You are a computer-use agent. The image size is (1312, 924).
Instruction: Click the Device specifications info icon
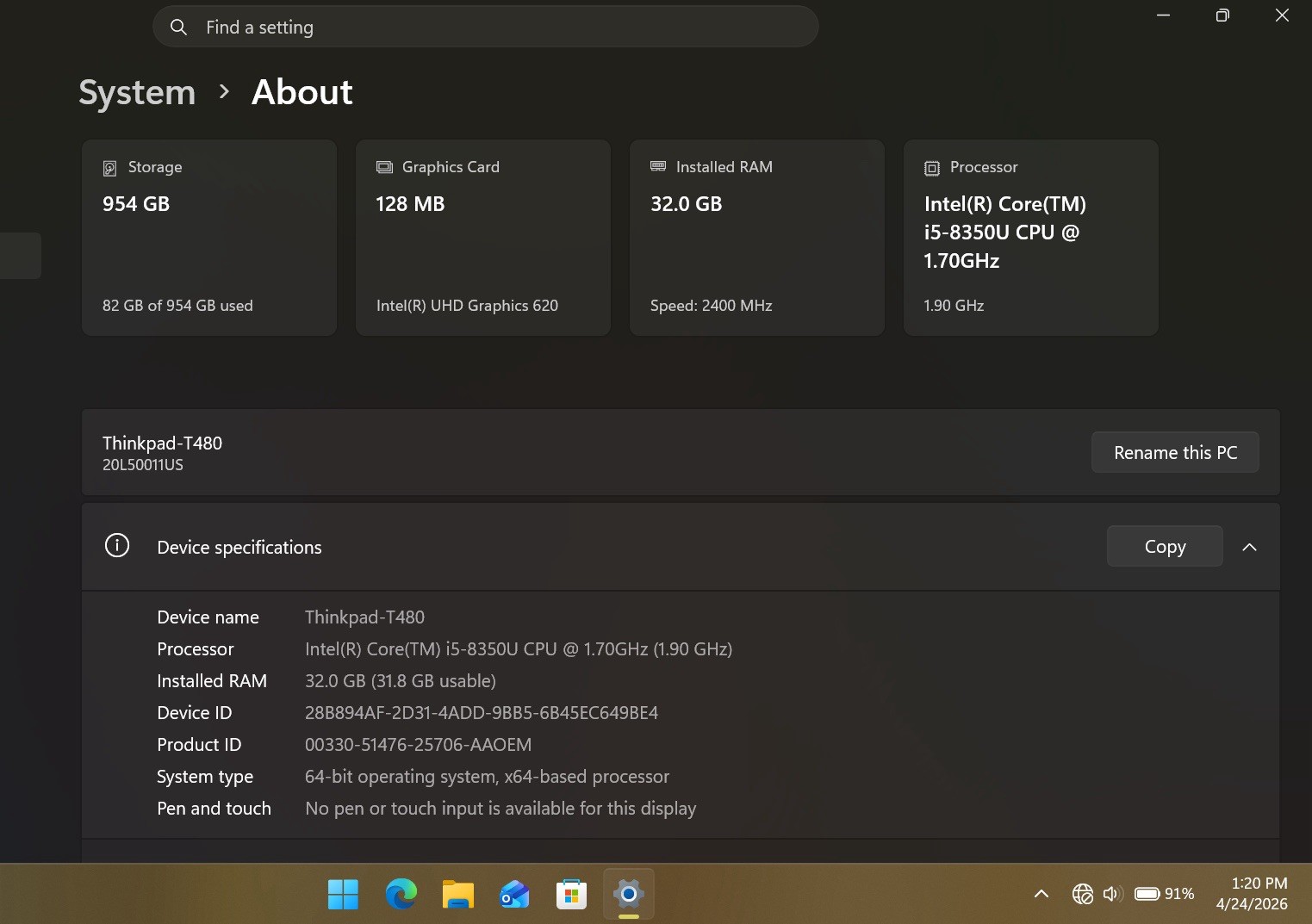coord(117,546)
